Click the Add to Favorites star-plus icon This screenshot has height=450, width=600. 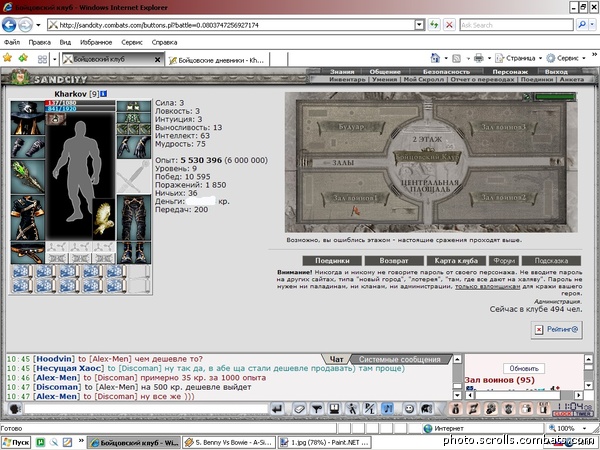coord(23,58)
